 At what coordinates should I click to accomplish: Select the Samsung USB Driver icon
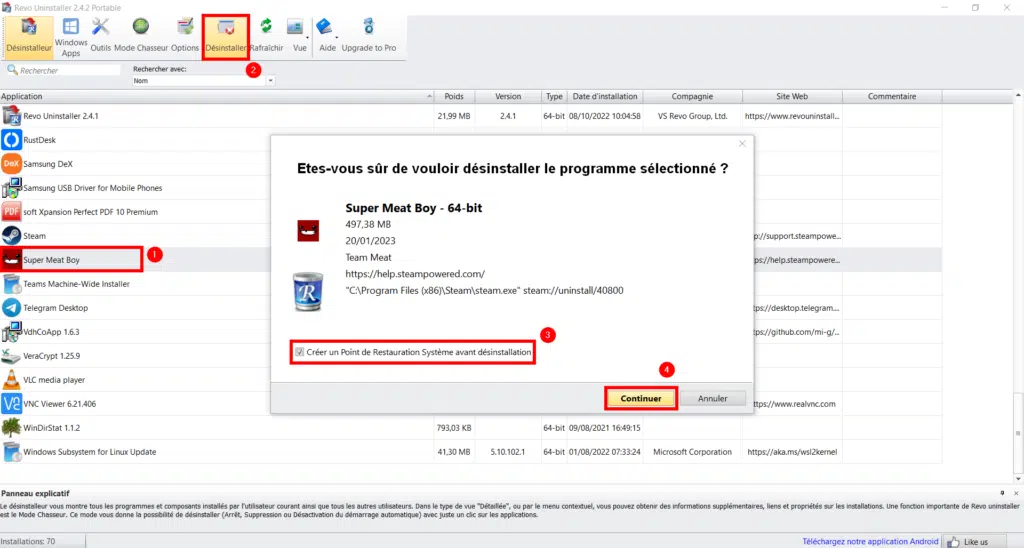coord(11,188)
